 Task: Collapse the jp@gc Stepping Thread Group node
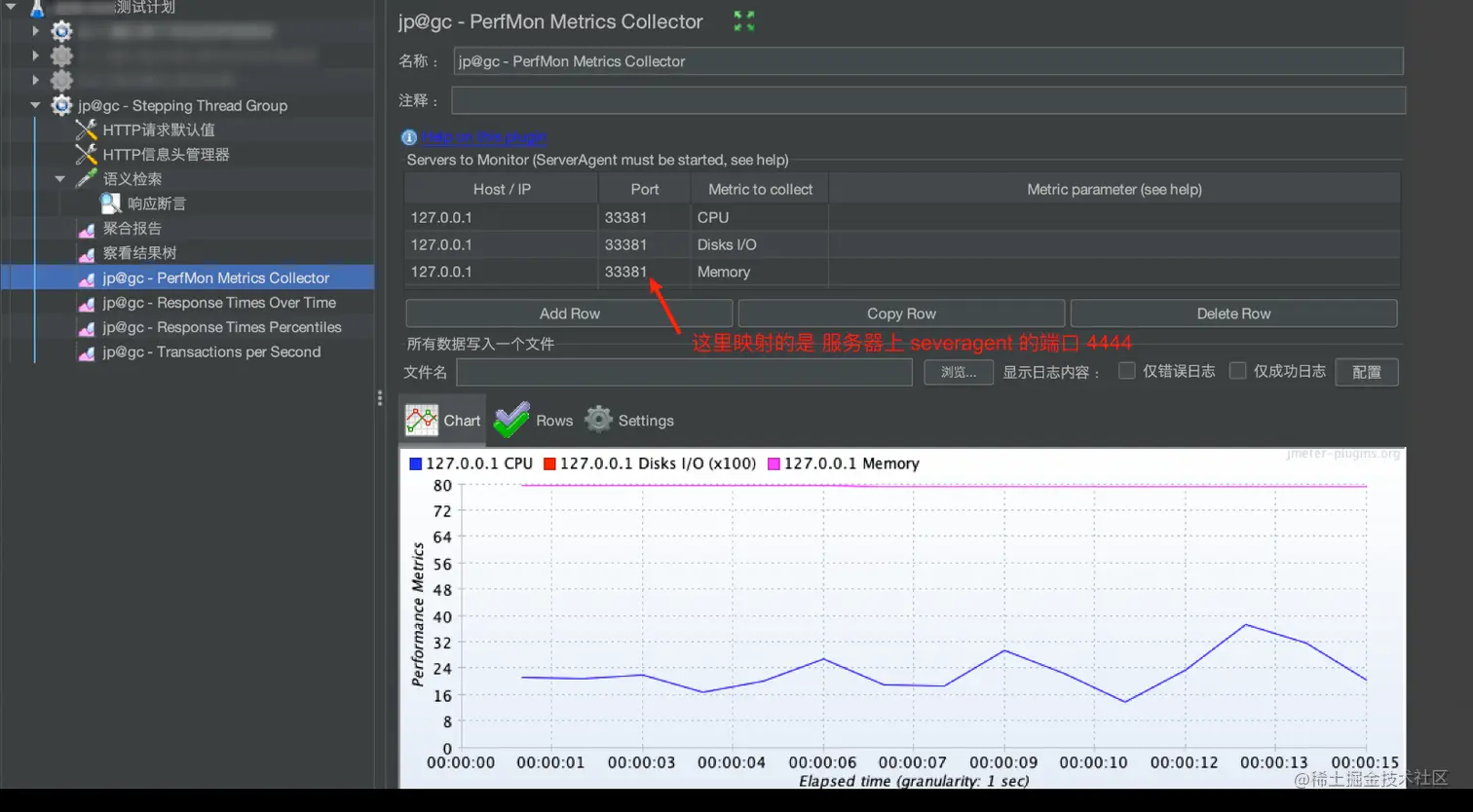(35, 105)
